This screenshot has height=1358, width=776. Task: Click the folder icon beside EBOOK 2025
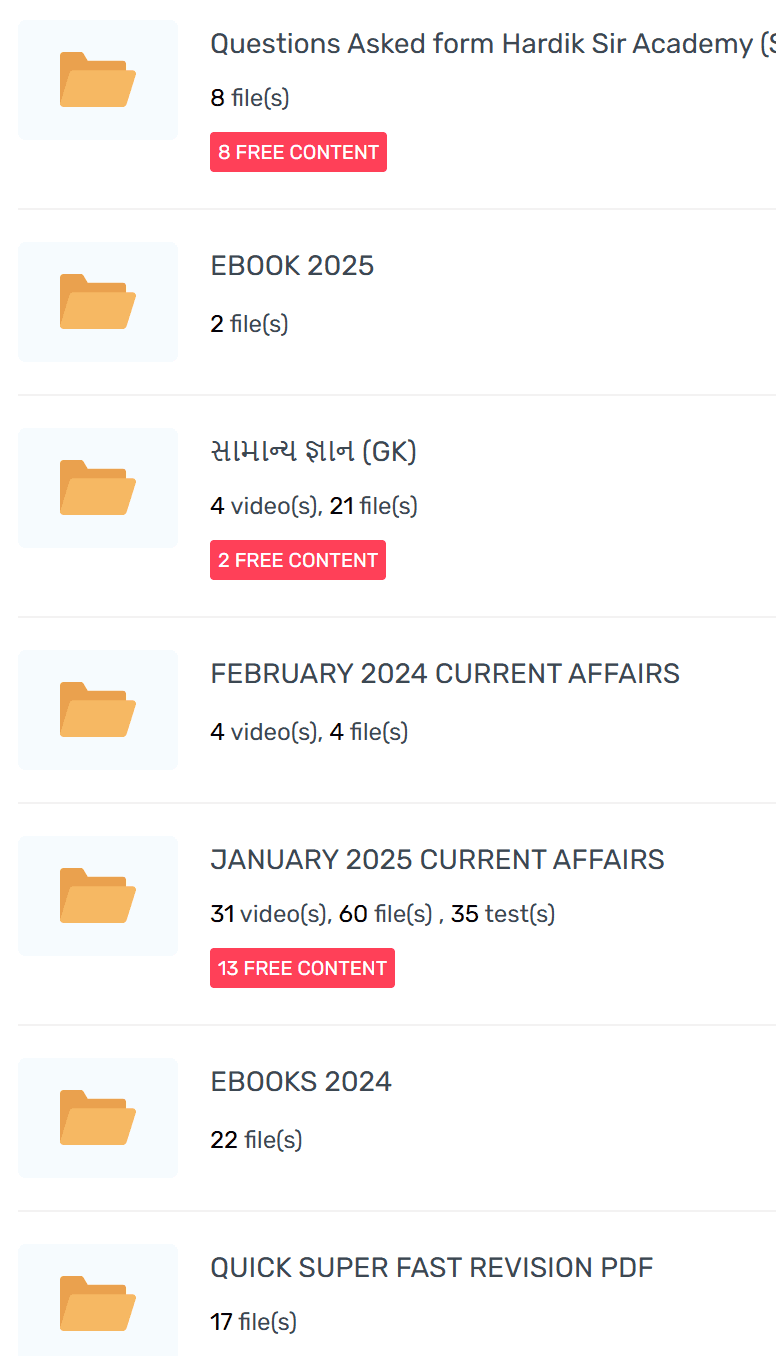click(x=98, y=301)
